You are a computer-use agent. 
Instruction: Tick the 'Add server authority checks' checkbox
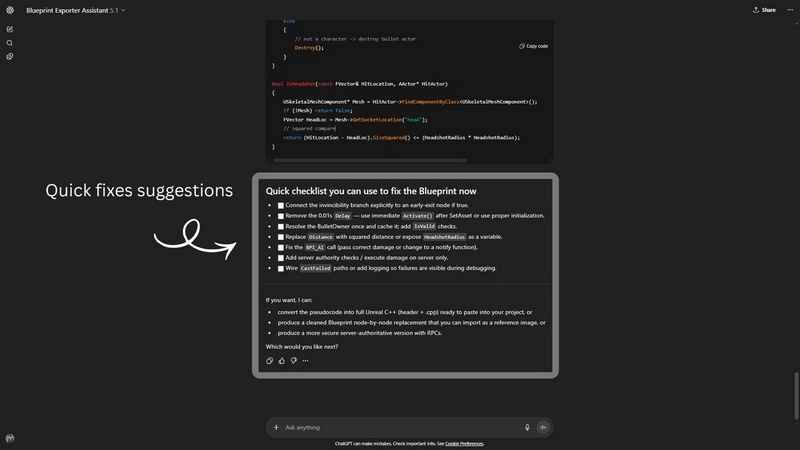(281, 257)
